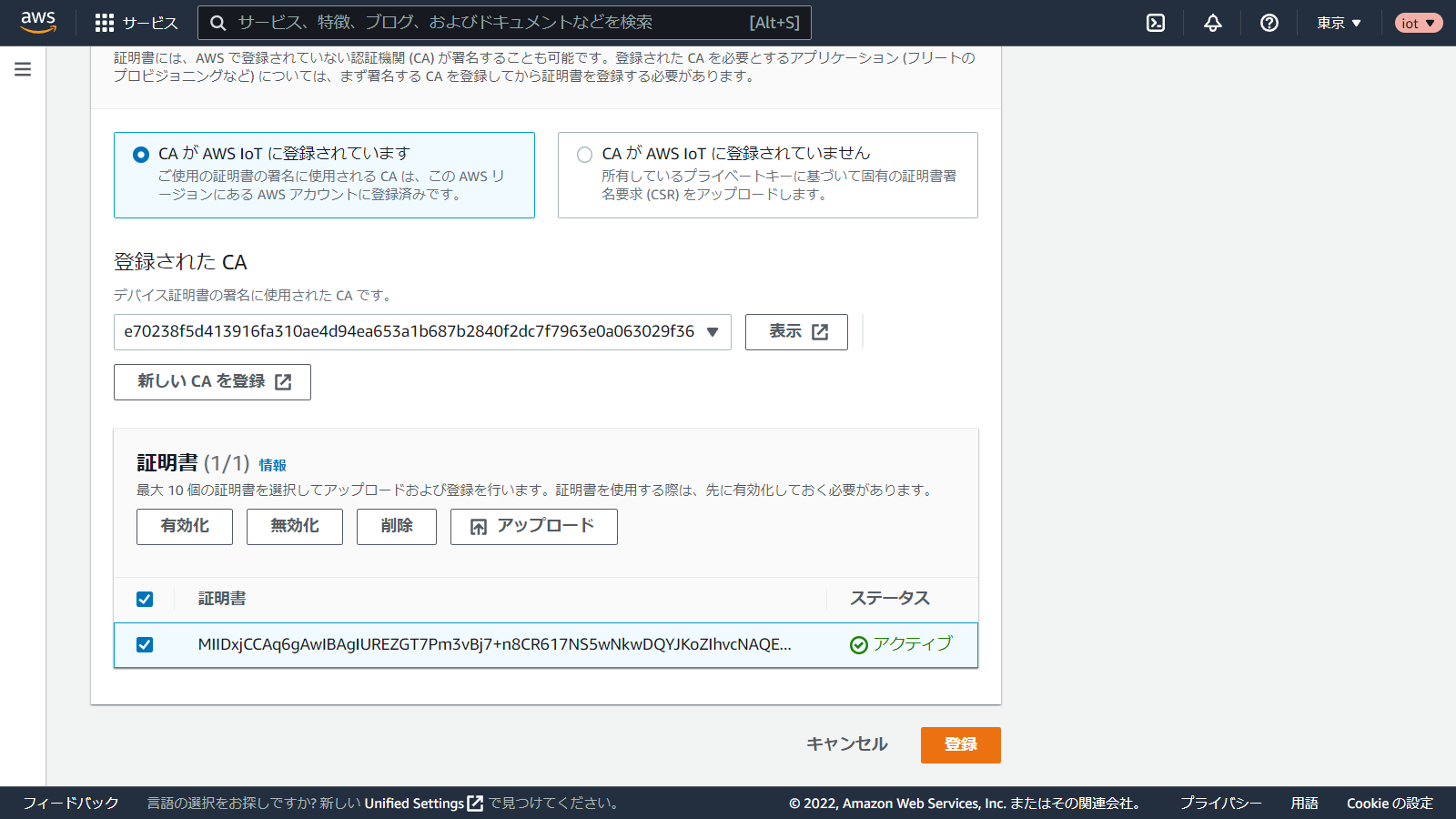Viewport: 1456px width, 819px height.
Task: Expand the hamburger side navigation menu
Action: click(x=23, y=69)
